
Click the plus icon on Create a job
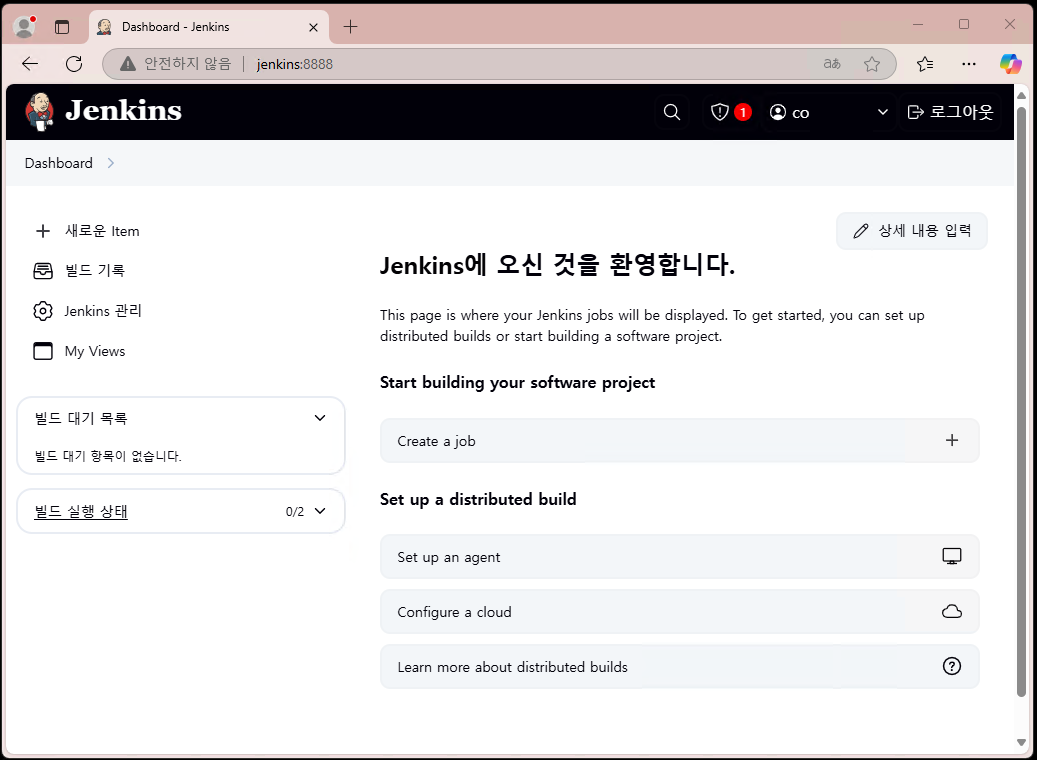click(x=951, y=441)
